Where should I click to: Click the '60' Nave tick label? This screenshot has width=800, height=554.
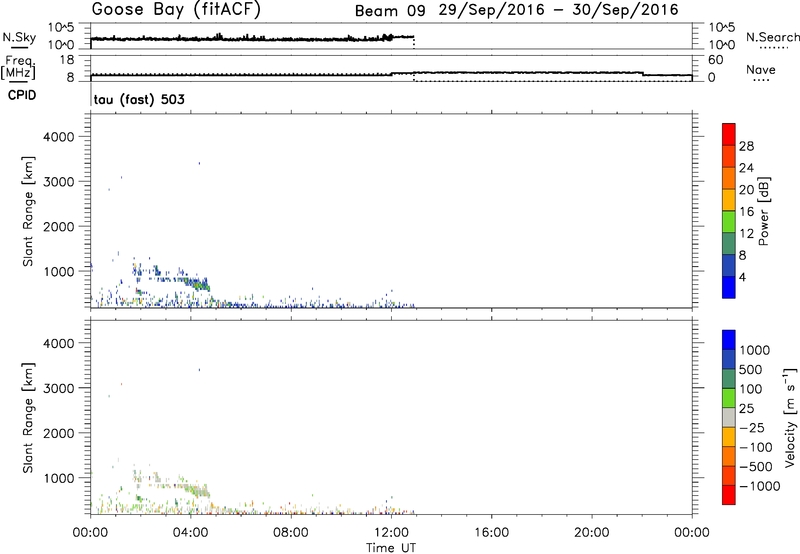pyautogui.click(x=715, y=60)
